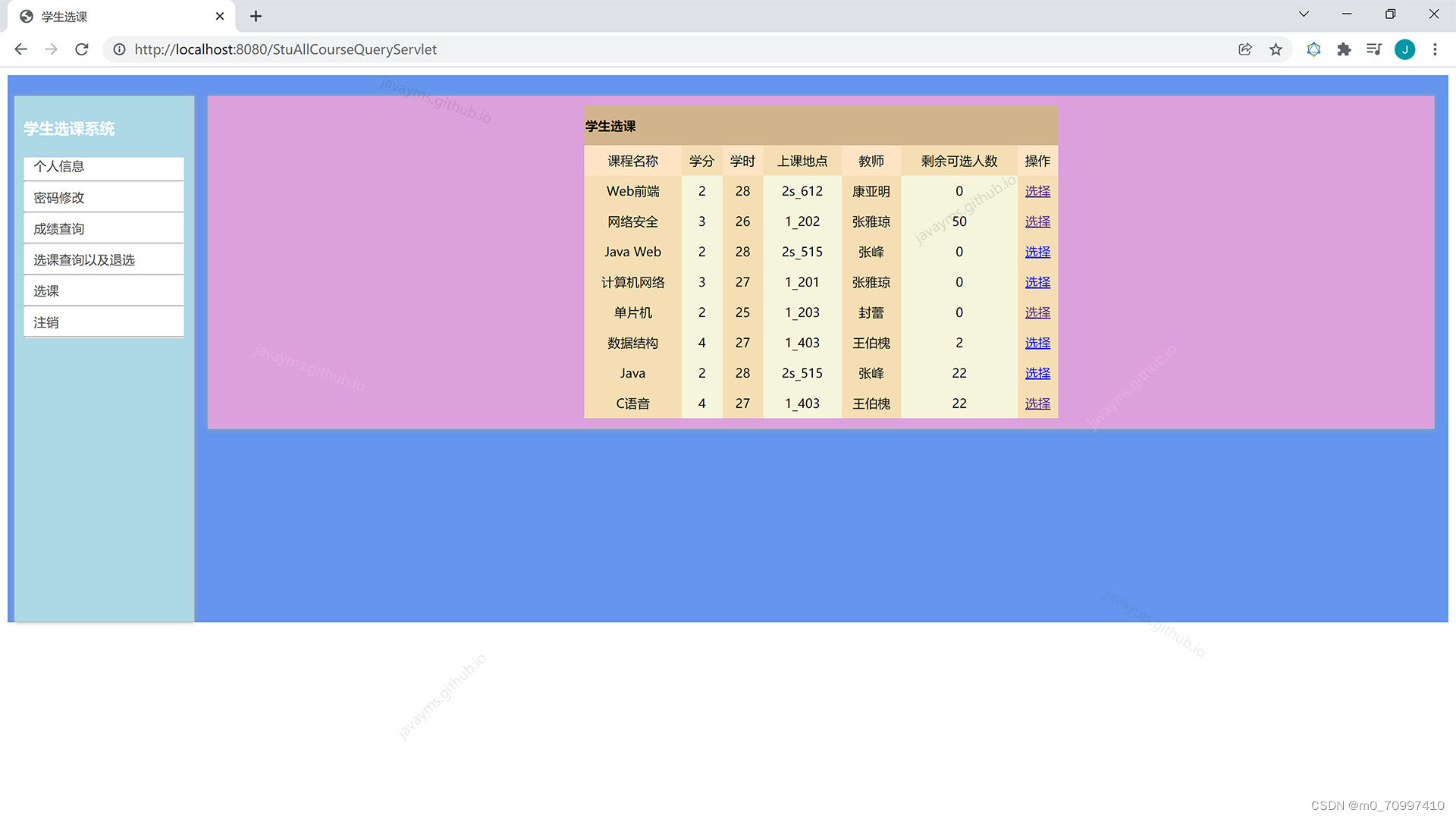
Task: Click the share page icon in the address bar
Action: [1245, 49]
